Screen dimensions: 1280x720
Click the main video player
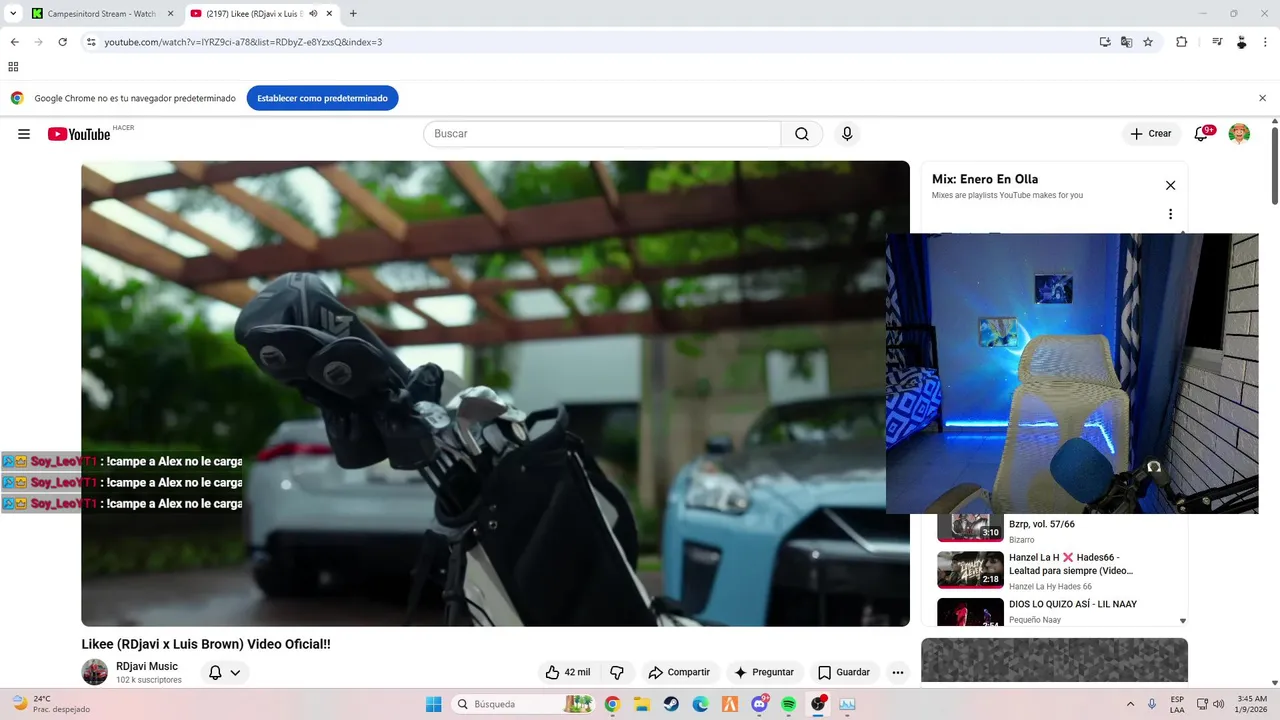(495, 393)
